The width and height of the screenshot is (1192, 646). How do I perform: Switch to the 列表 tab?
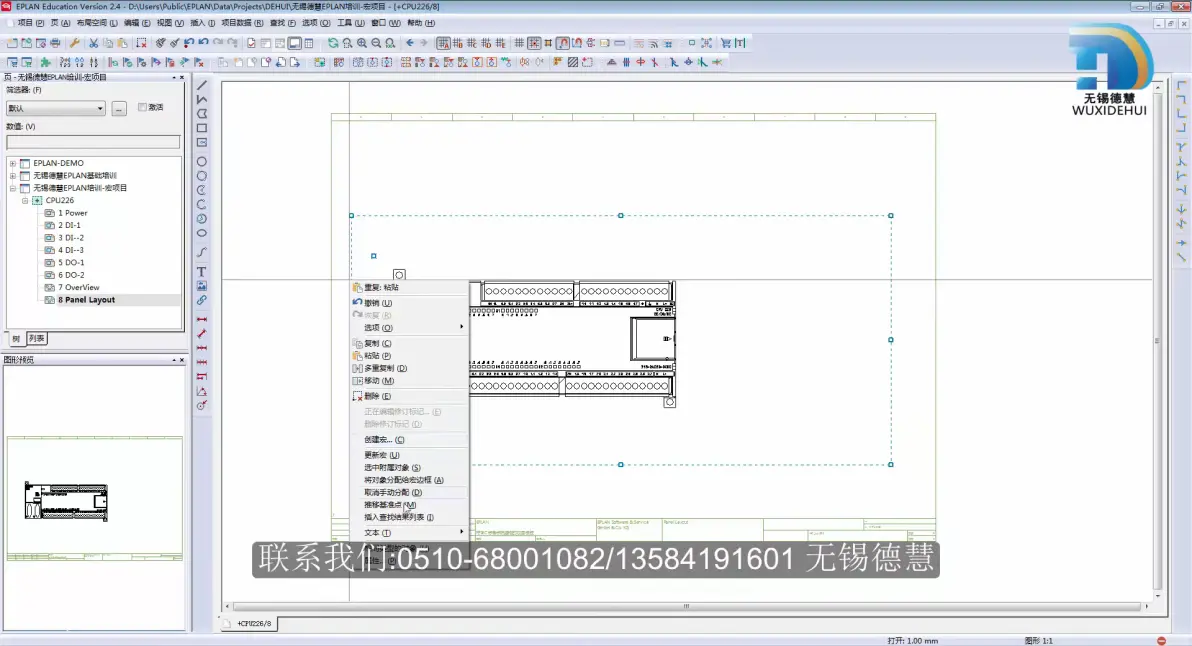pyautogui.click(x=36, y=338)
